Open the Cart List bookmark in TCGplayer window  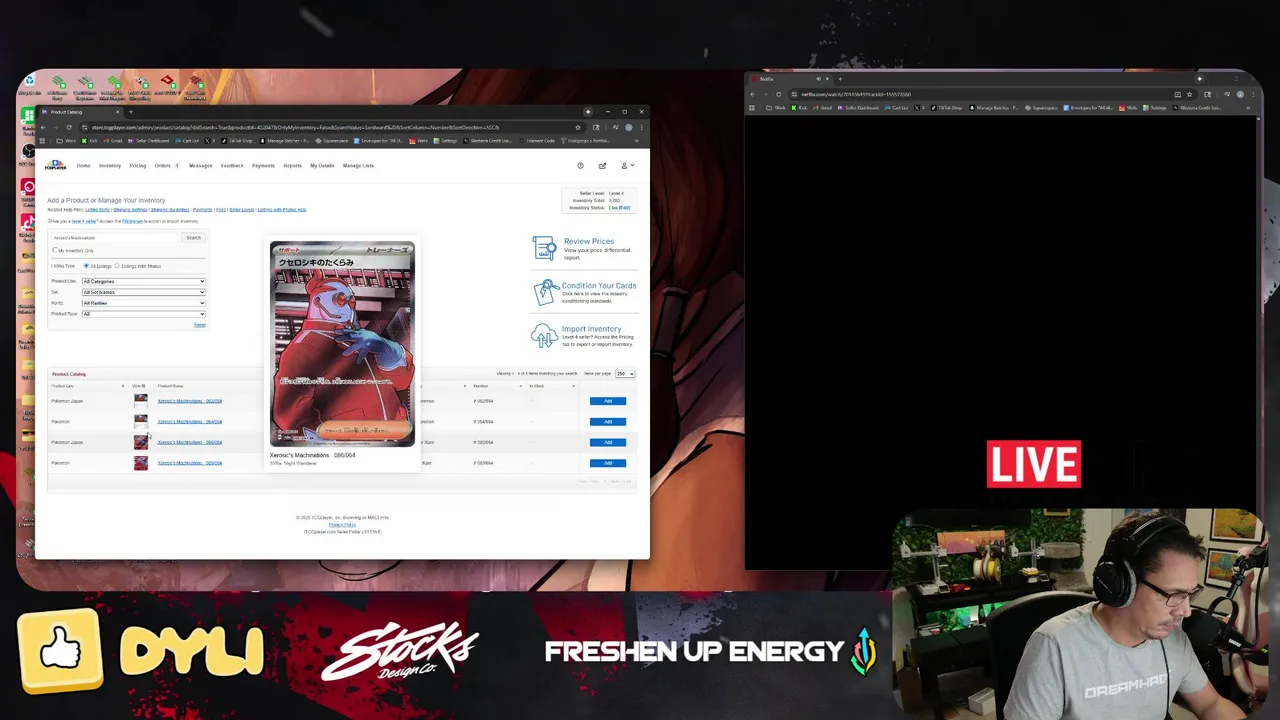pyautogui.click(x=188, y=141)
